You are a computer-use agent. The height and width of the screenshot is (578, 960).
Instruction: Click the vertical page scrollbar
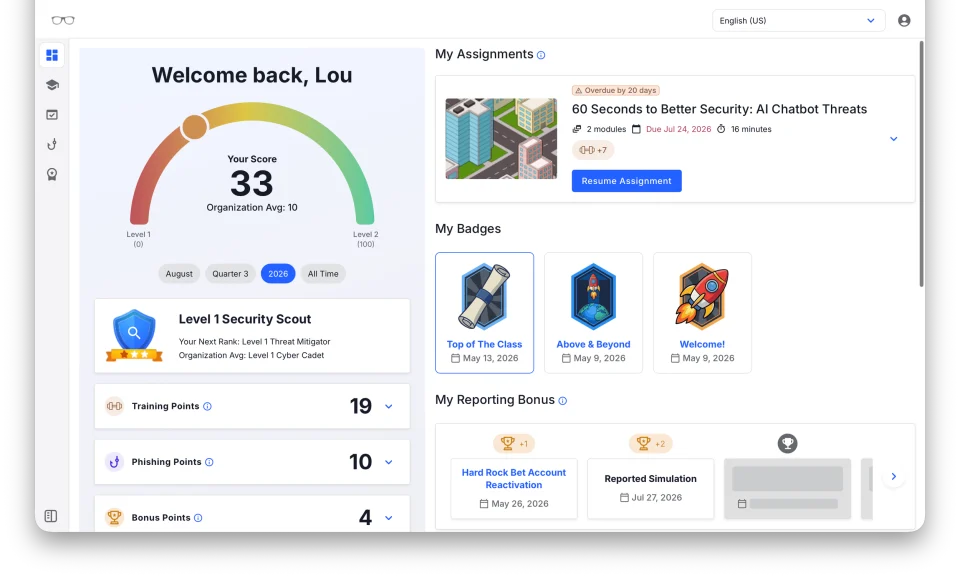pos(921,164)
